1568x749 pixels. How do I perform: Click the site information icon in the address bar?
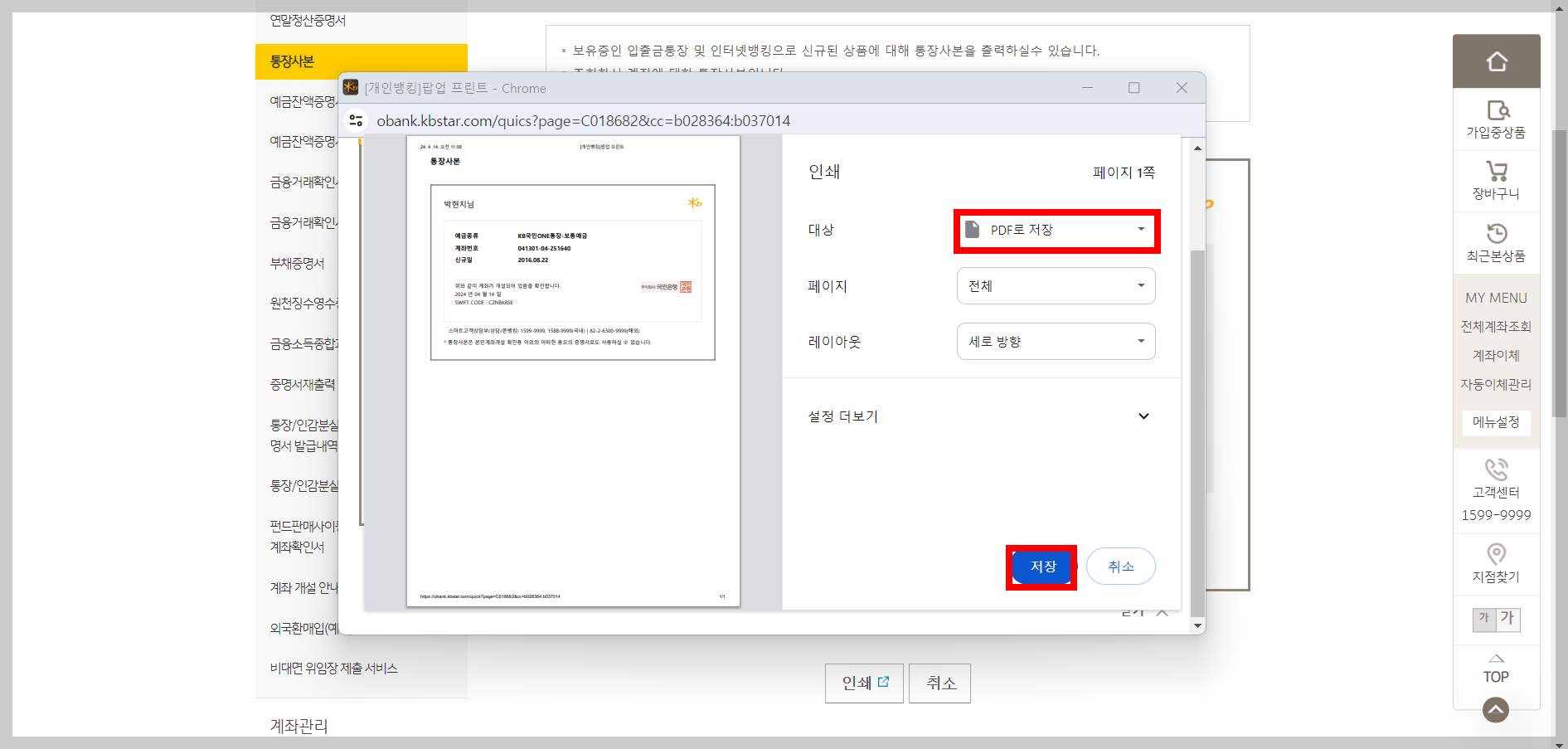[x=356, y=120]
